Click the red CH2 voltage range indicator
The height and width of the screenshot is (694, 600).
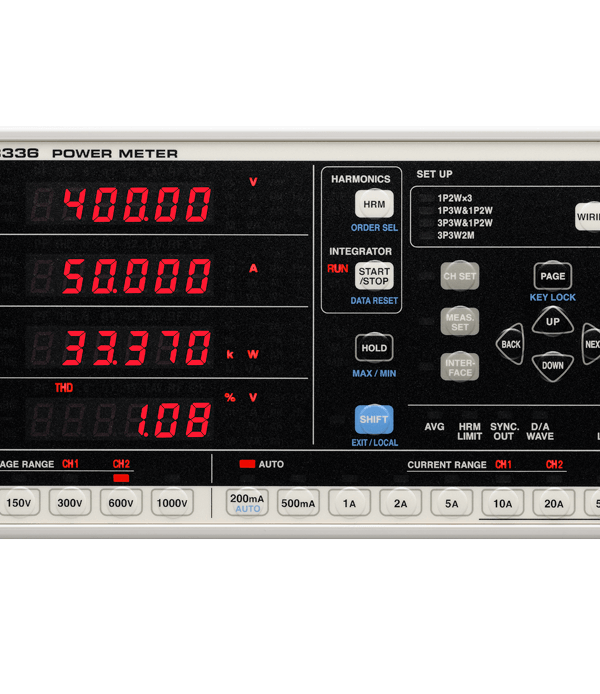[121, 478]
